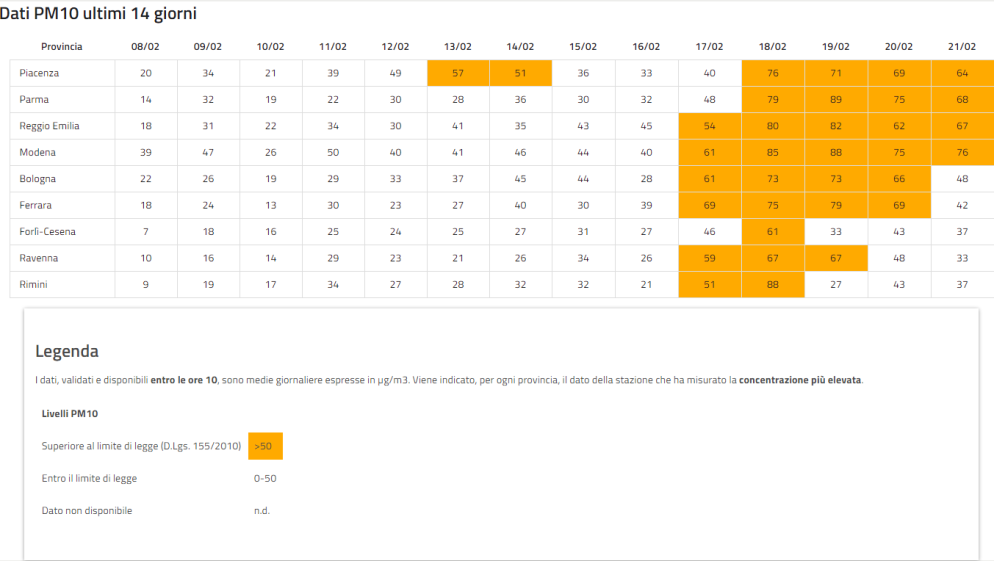The height and width of the screenshot is (561, 994).
Task: Click the 13/02 column header
Action: (458, 46)
